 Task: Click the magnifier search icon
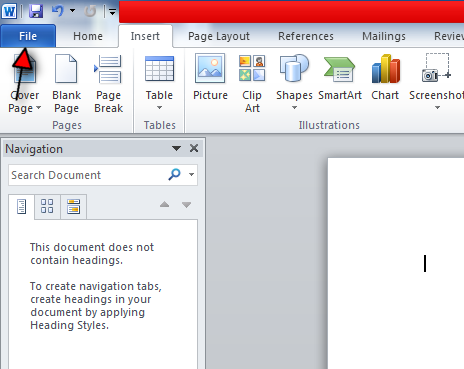[174, 174]
